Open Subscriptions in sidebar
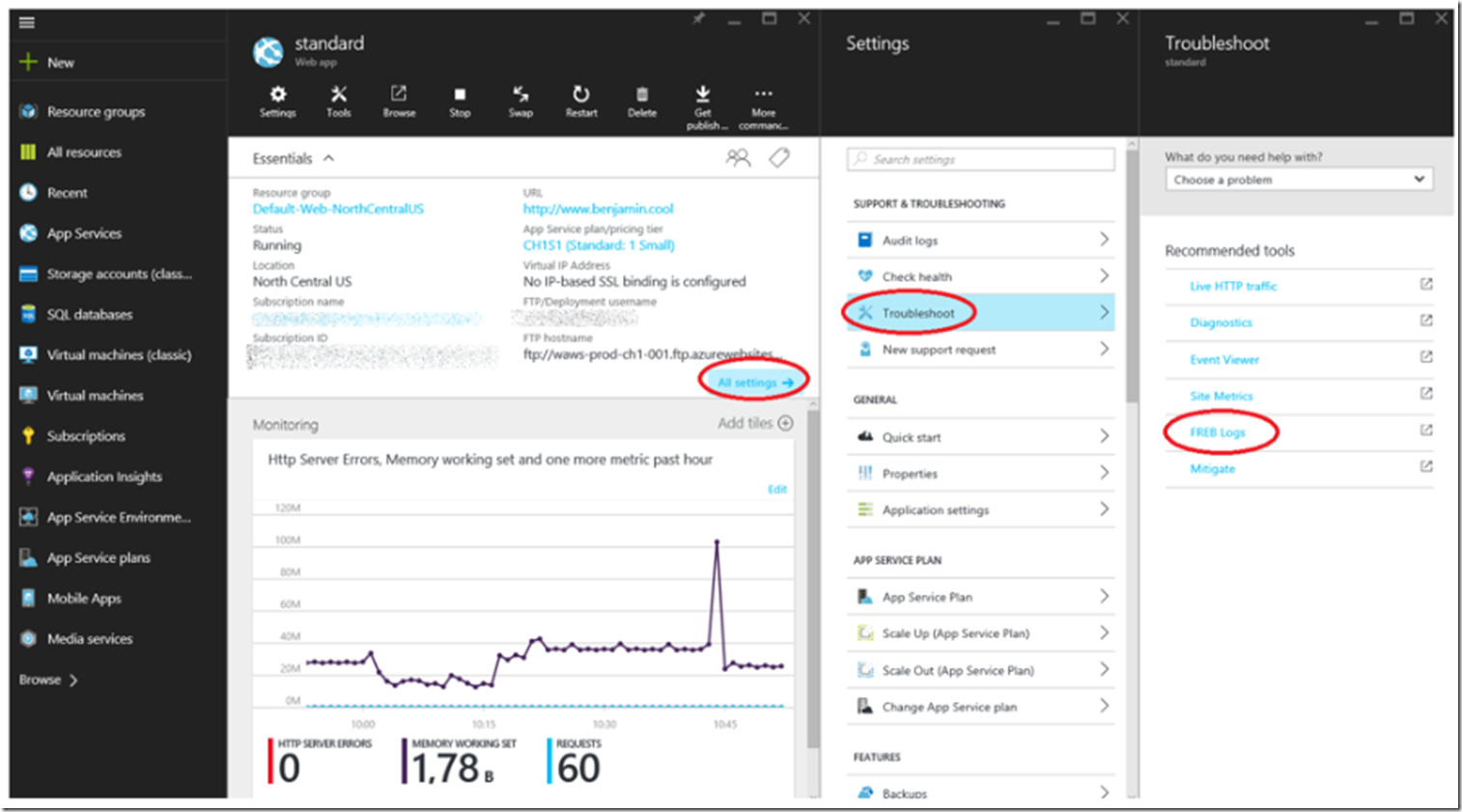The width and height of the screenshot is (1462, 812). pos(86,436)
